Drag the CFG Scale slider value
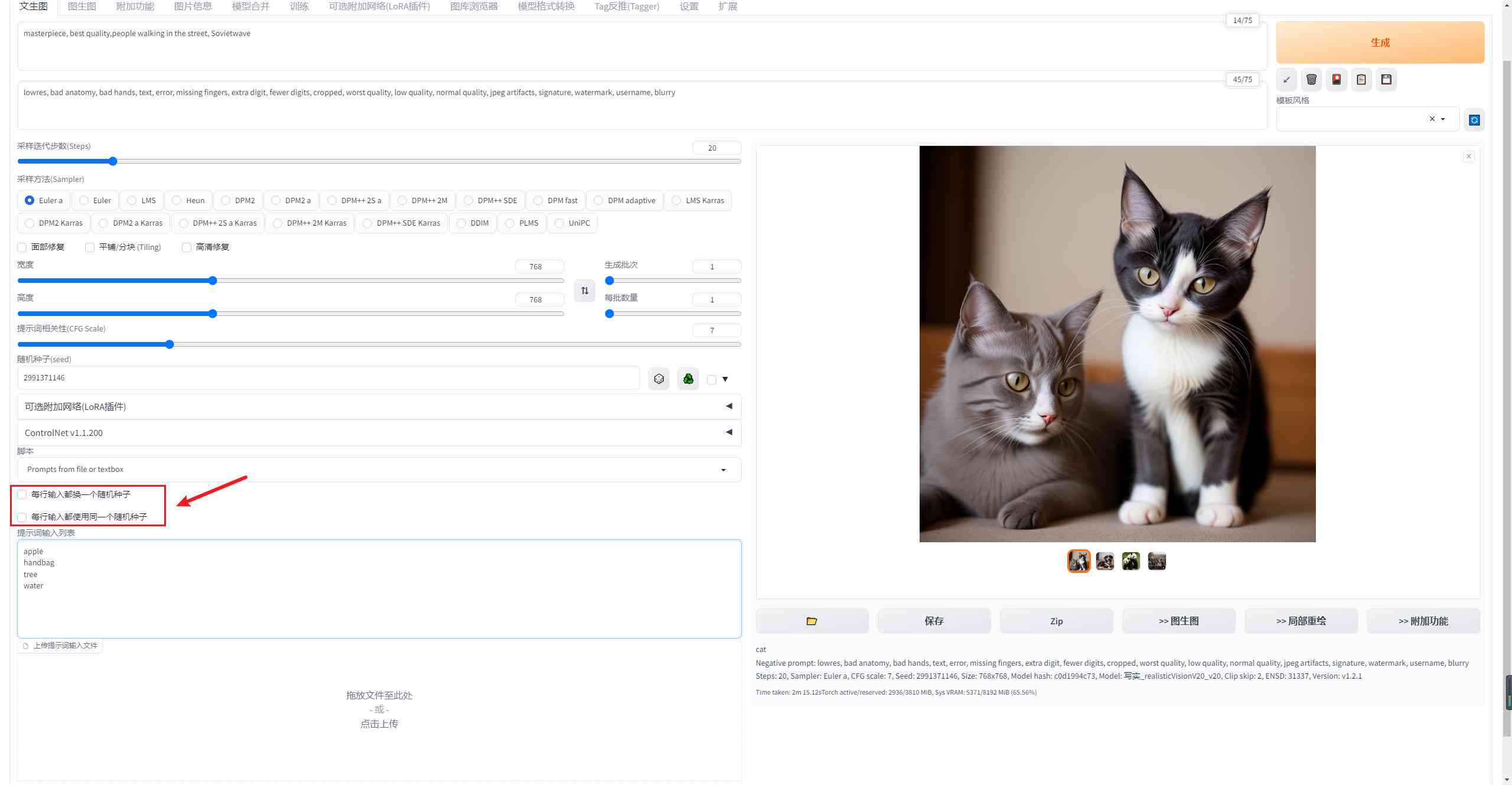 click(x=170, y=344)
